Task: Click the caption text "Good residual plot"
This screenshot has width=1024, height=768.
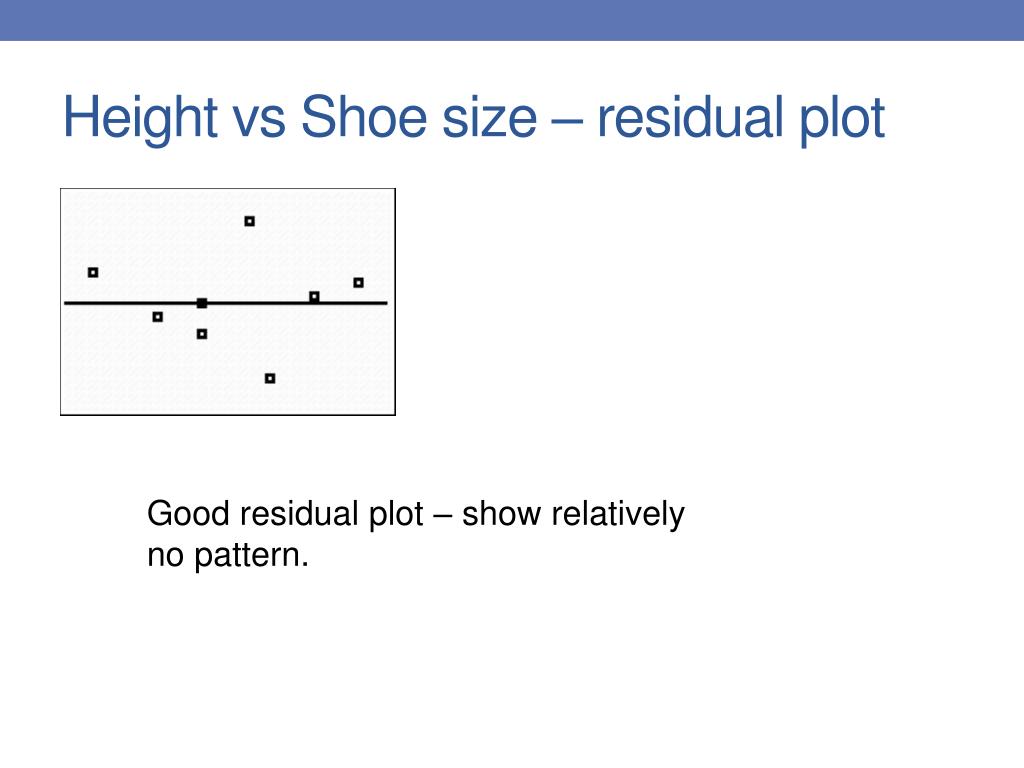Action: tap(285, 514)
